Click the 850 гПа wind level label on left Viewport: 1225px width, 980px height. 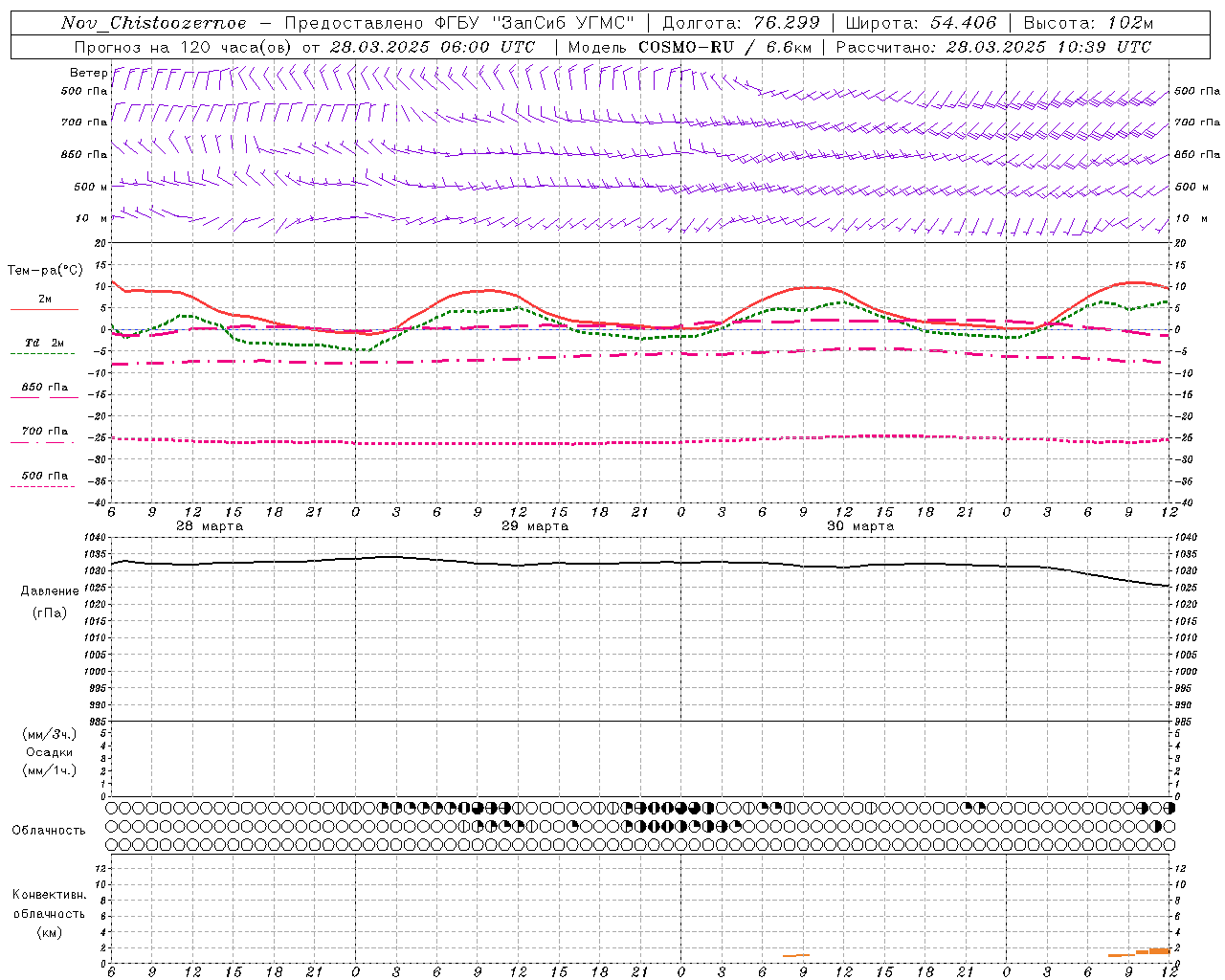(x=84, y=154)
